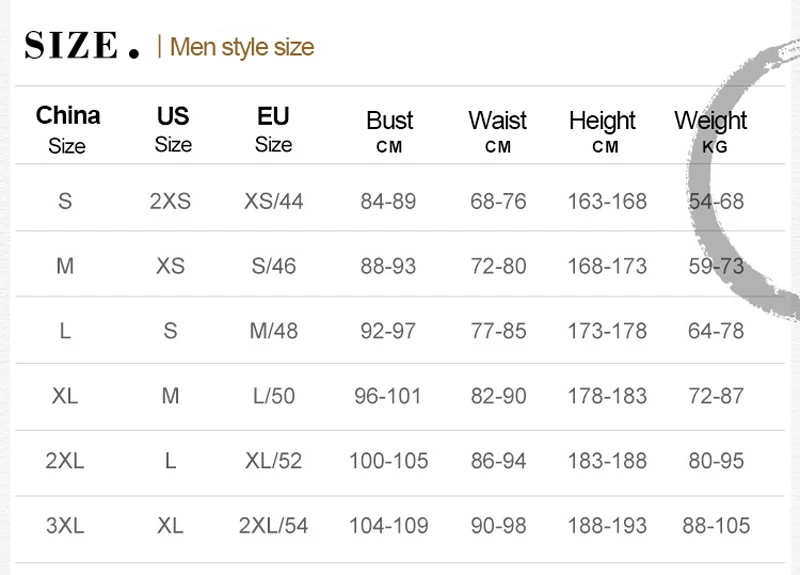Viewport: 800px width, 575px height.
Task: Click the bust value 100-105
Action: point(389,461)
